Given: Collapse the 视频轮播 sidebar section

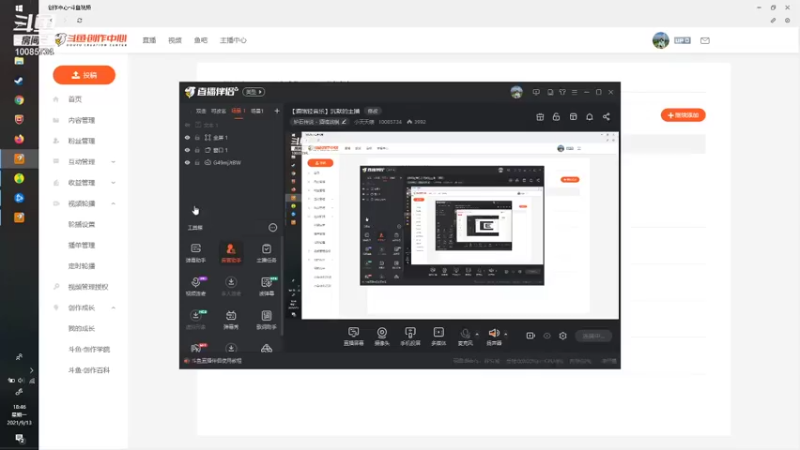Looking at the screenshot, I should pos(113,204).
